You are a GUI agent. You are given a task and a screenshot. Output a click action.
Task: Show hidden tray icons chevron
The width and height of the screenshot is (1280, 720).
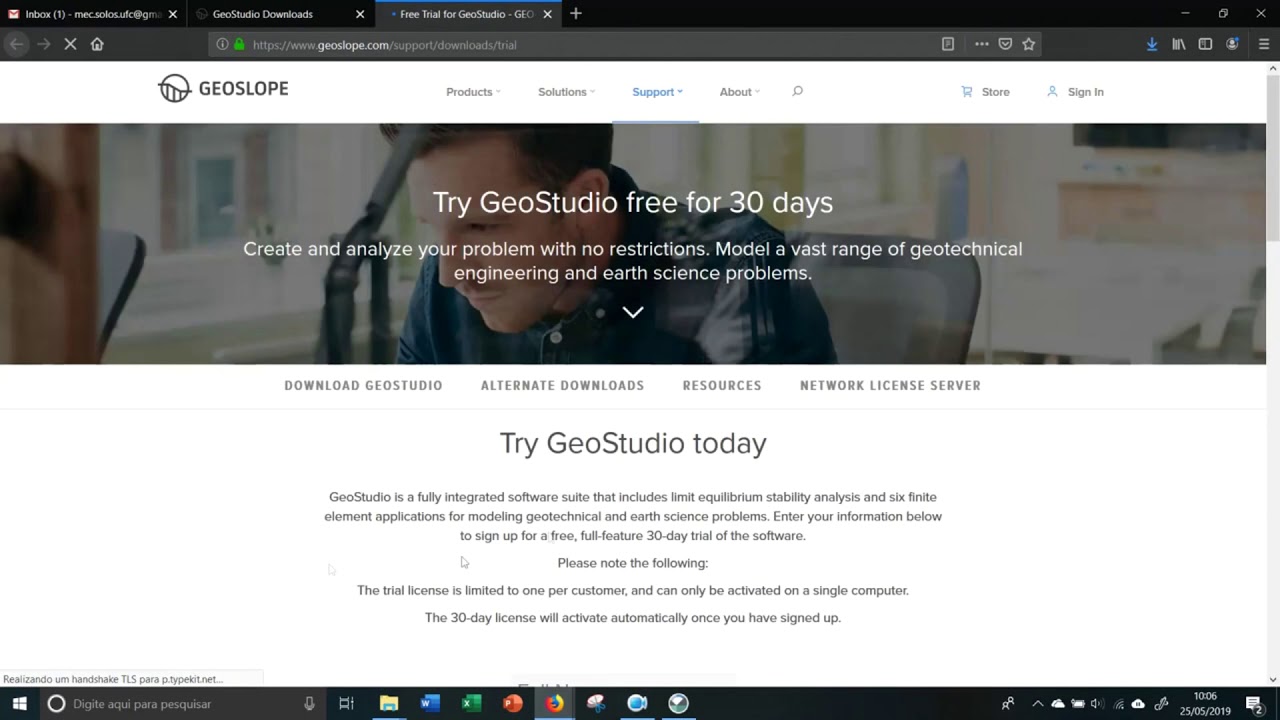(1037, 703)
